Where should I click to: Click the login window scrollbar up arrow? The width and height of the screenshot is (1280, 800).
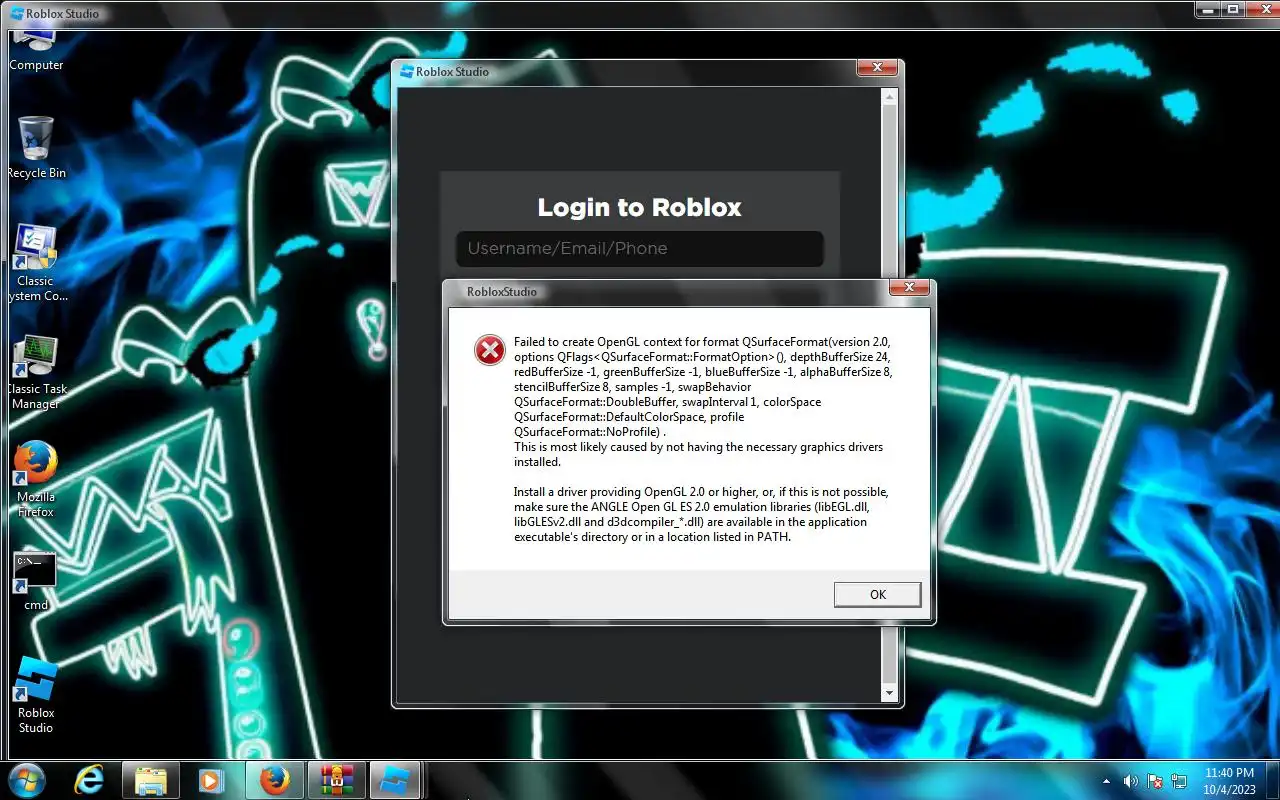coord(889,97)
